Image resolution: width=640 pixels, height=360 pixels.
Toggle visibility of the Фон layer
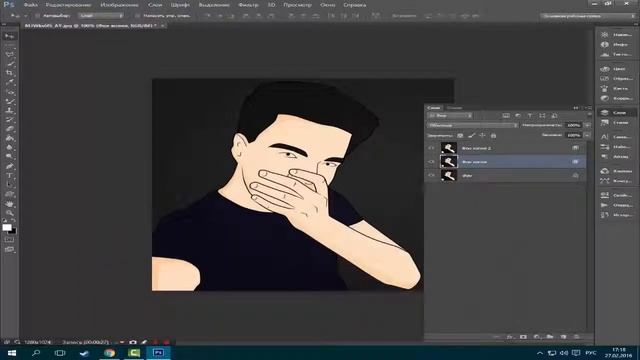(x=431, y=176)
